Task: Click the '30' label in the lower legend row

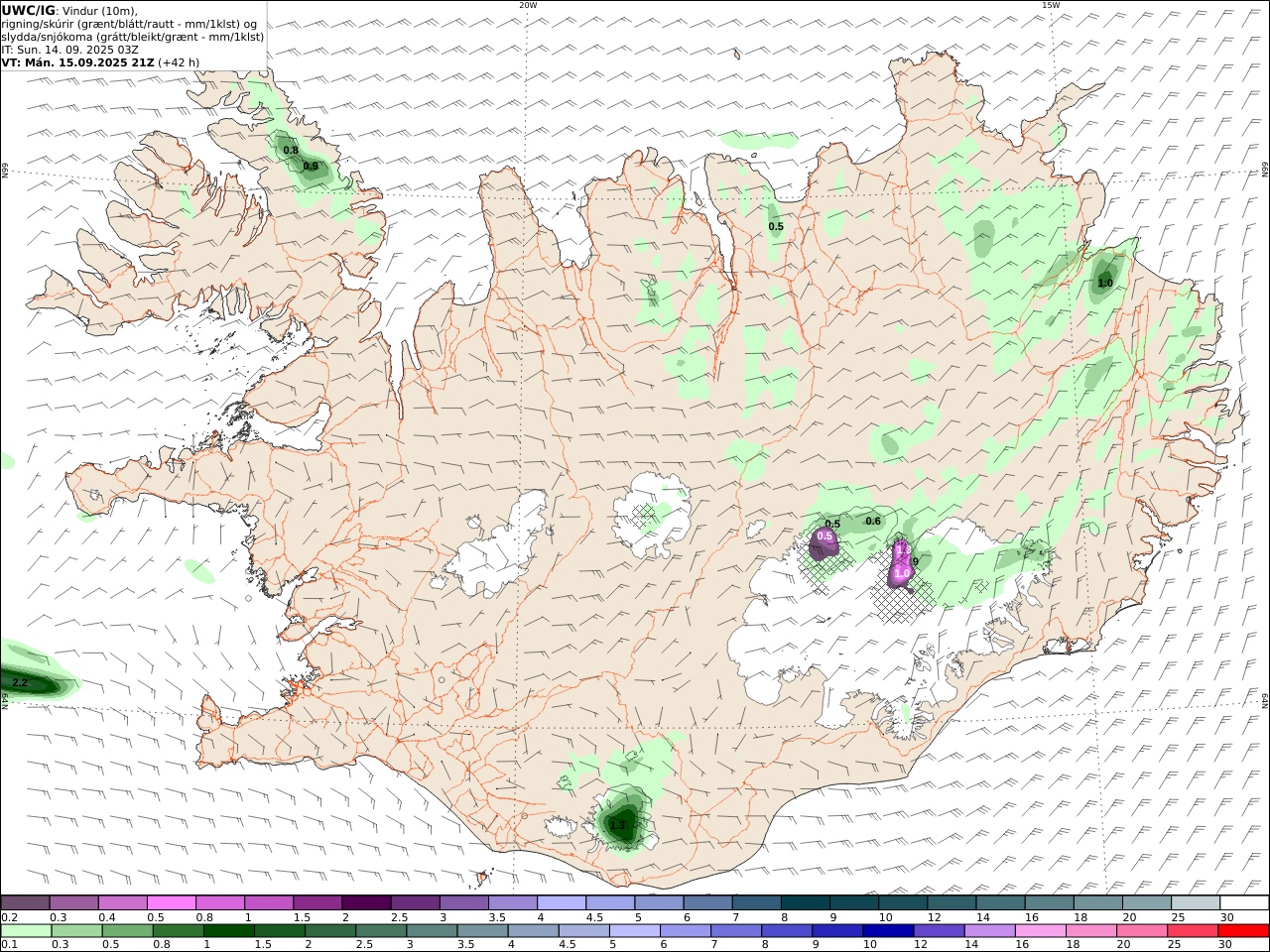Action: (1225, 945)
